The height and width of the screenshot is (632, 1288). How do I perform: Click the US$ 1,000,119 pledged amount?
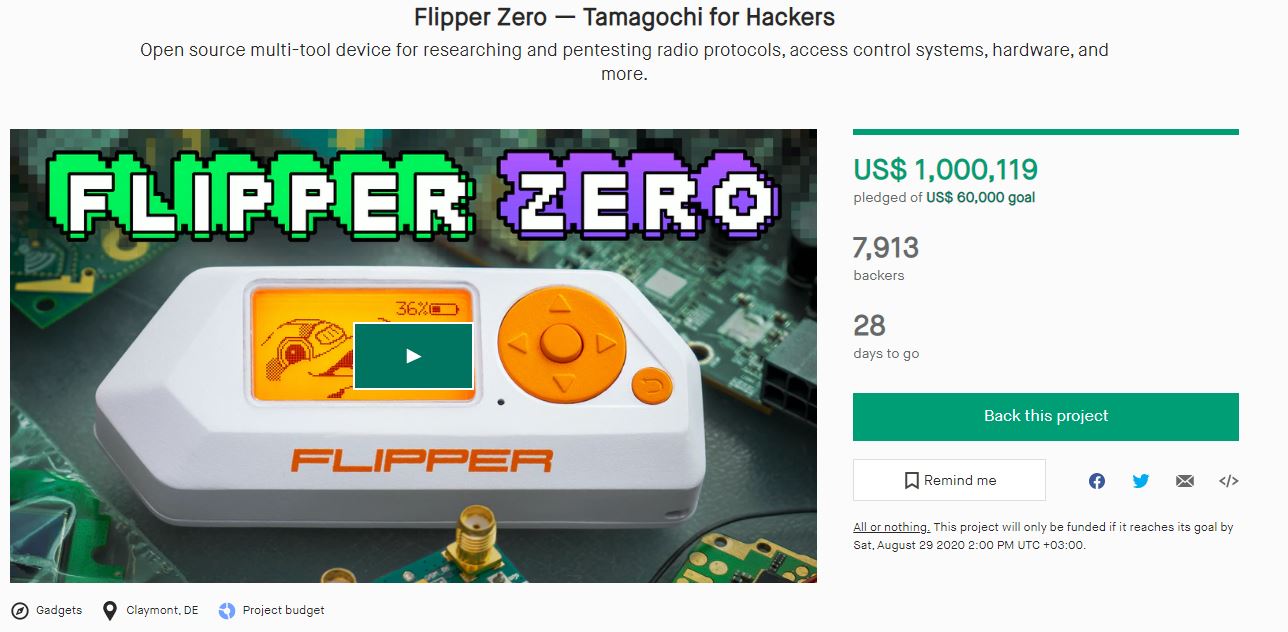[x=945, y=169]
